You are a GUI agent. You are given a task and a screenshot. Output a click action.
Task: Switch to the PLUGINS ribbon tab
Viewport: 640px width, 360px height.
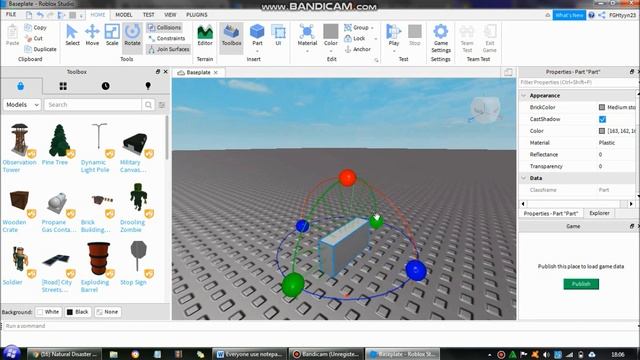click(197, 15)
